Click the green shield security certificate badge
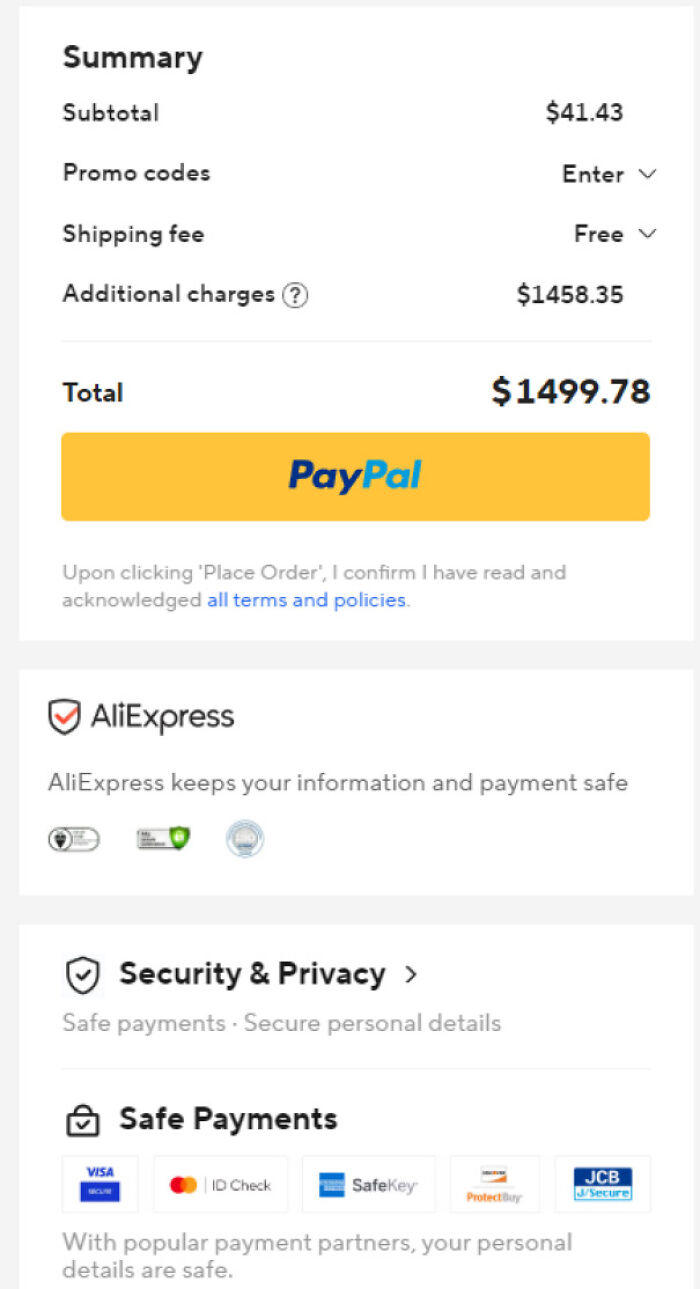This screenshot has height=1289, width=700. coord(163,838)
